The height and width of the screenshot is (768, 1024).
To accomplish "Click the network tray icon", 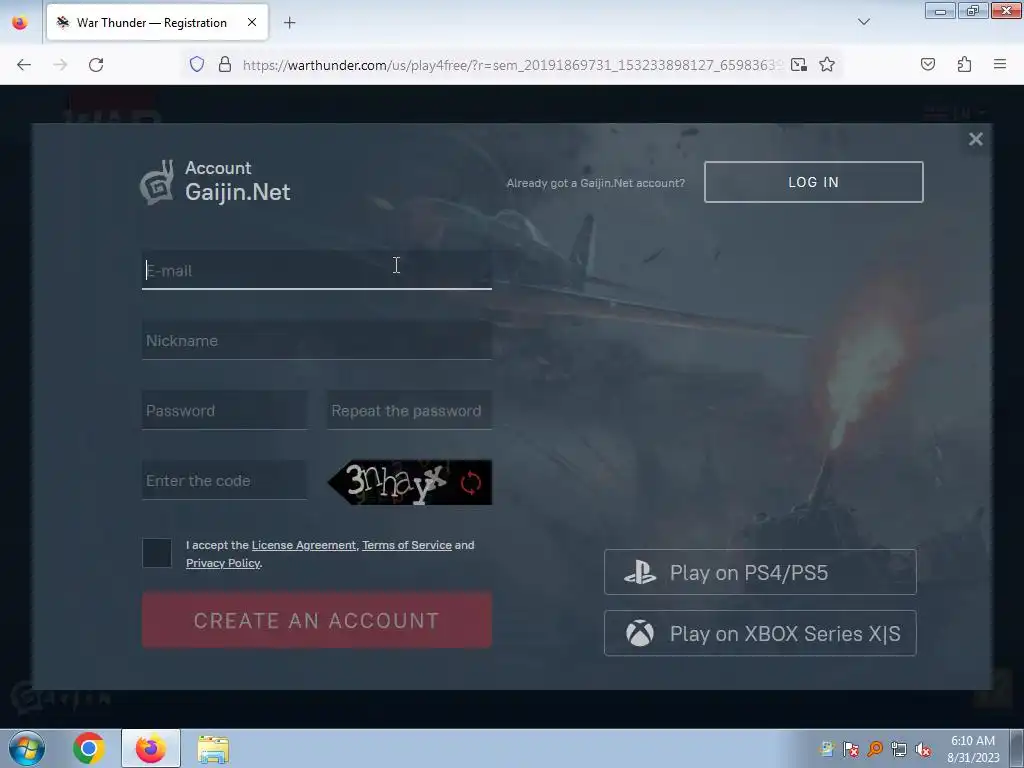I will point(899,749).
